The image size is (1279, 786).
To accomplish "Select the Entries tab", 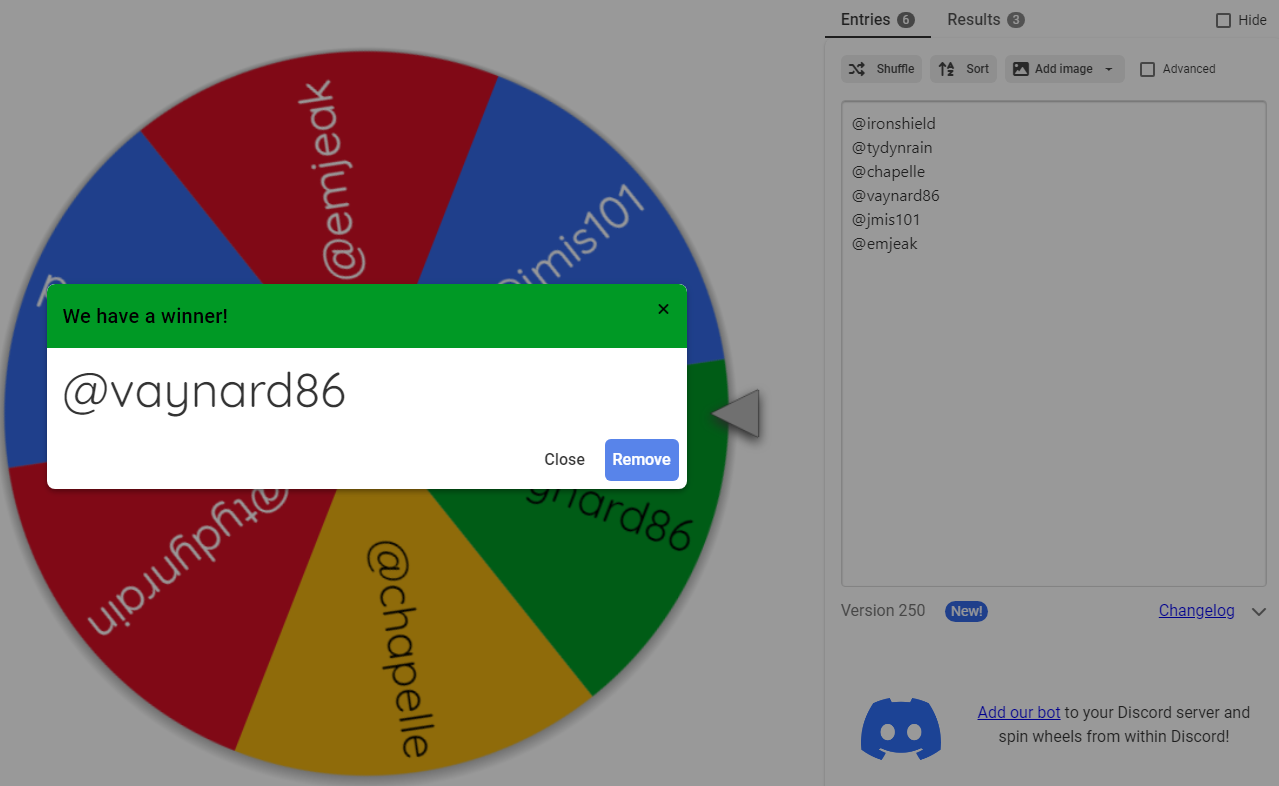I will (x=878, y=20).
